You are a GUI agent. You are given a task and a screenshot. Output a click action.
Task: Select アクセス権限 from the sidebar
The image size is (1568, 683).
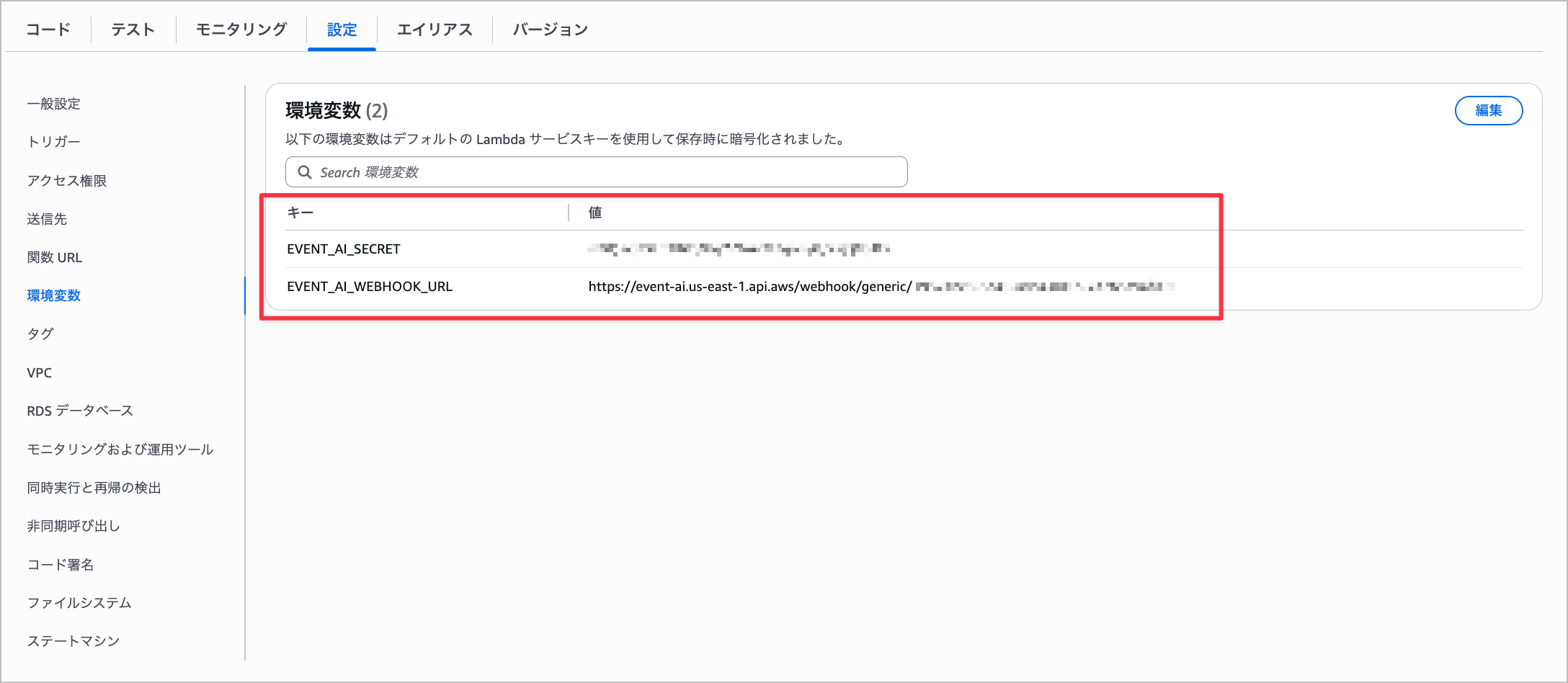pos(67,181)
